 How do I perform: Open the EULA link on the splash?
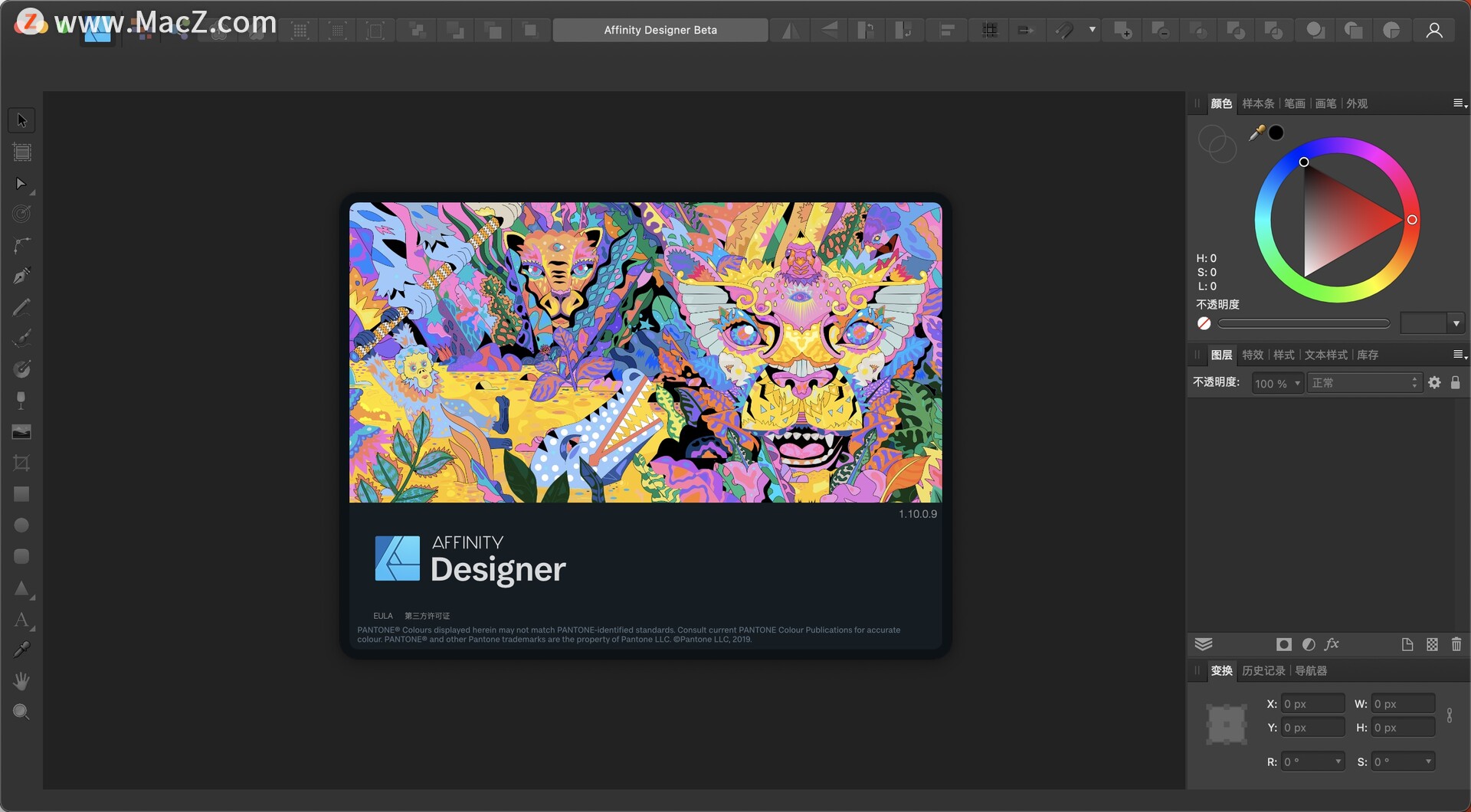point(383,617)
